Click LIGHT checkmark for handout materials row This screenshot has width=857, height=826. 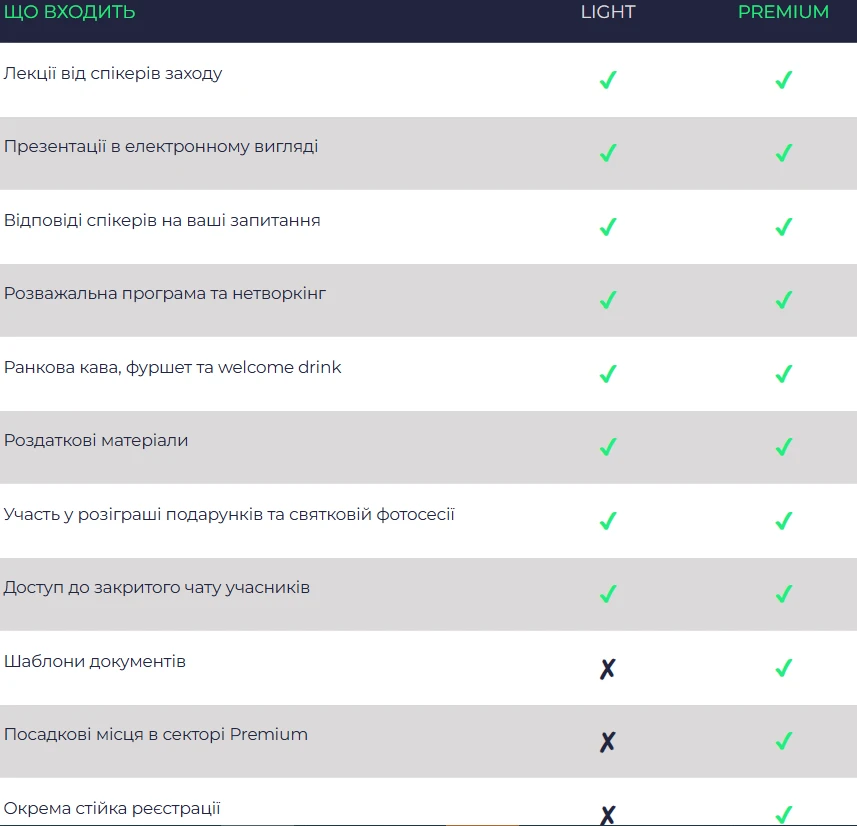click(x=607, y=447)
